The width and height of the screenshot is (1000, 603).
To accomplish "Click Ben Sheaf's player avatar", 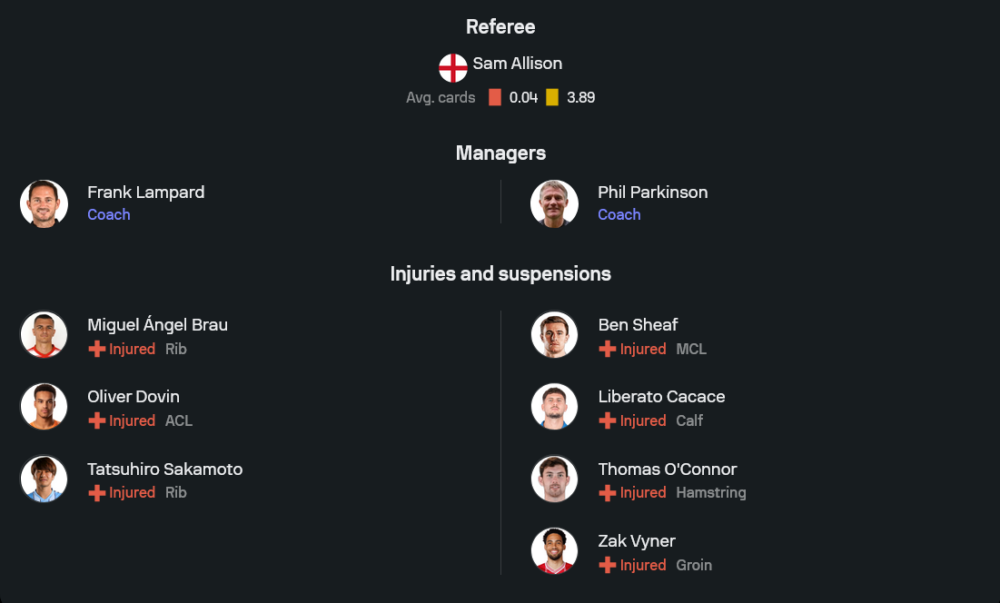I will (x=554, y=335).
